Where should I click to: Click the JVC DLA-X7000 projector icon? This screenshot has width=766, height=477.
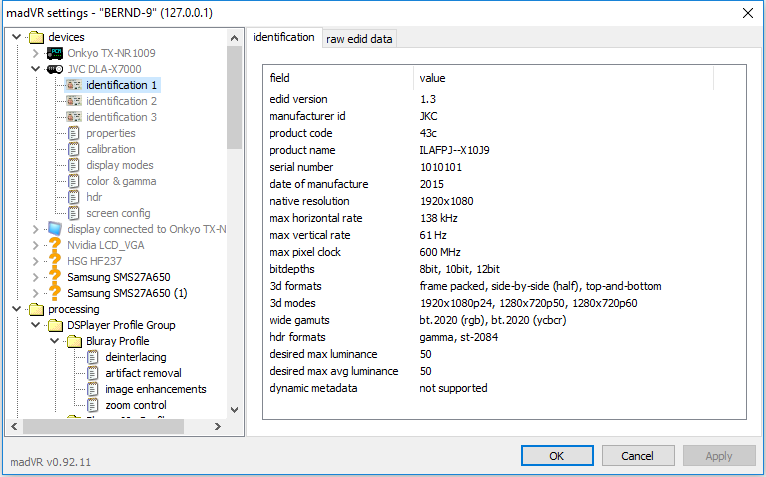[55, 69]
